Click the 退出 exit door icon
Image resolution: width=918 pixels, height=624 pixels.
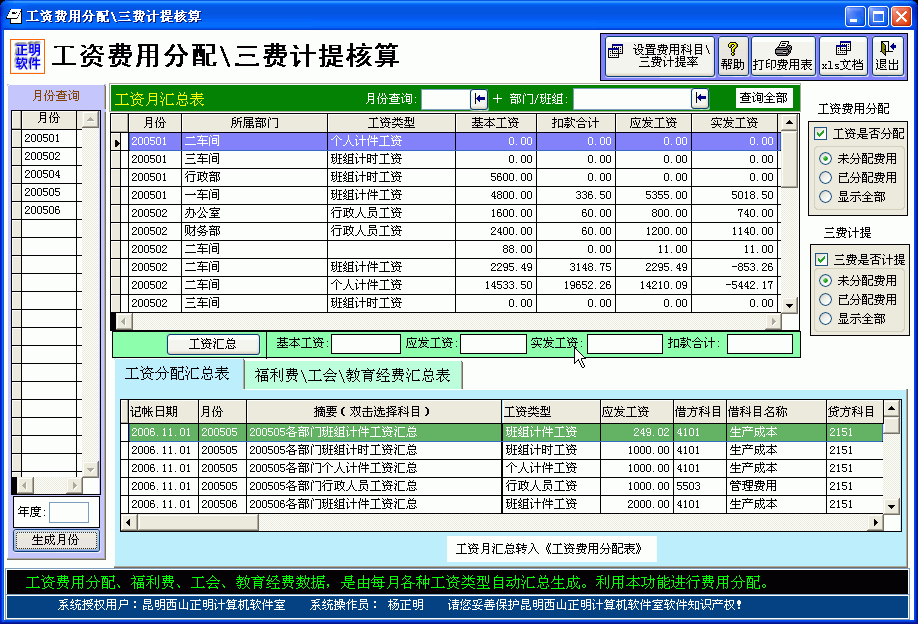tap(886, 56)
